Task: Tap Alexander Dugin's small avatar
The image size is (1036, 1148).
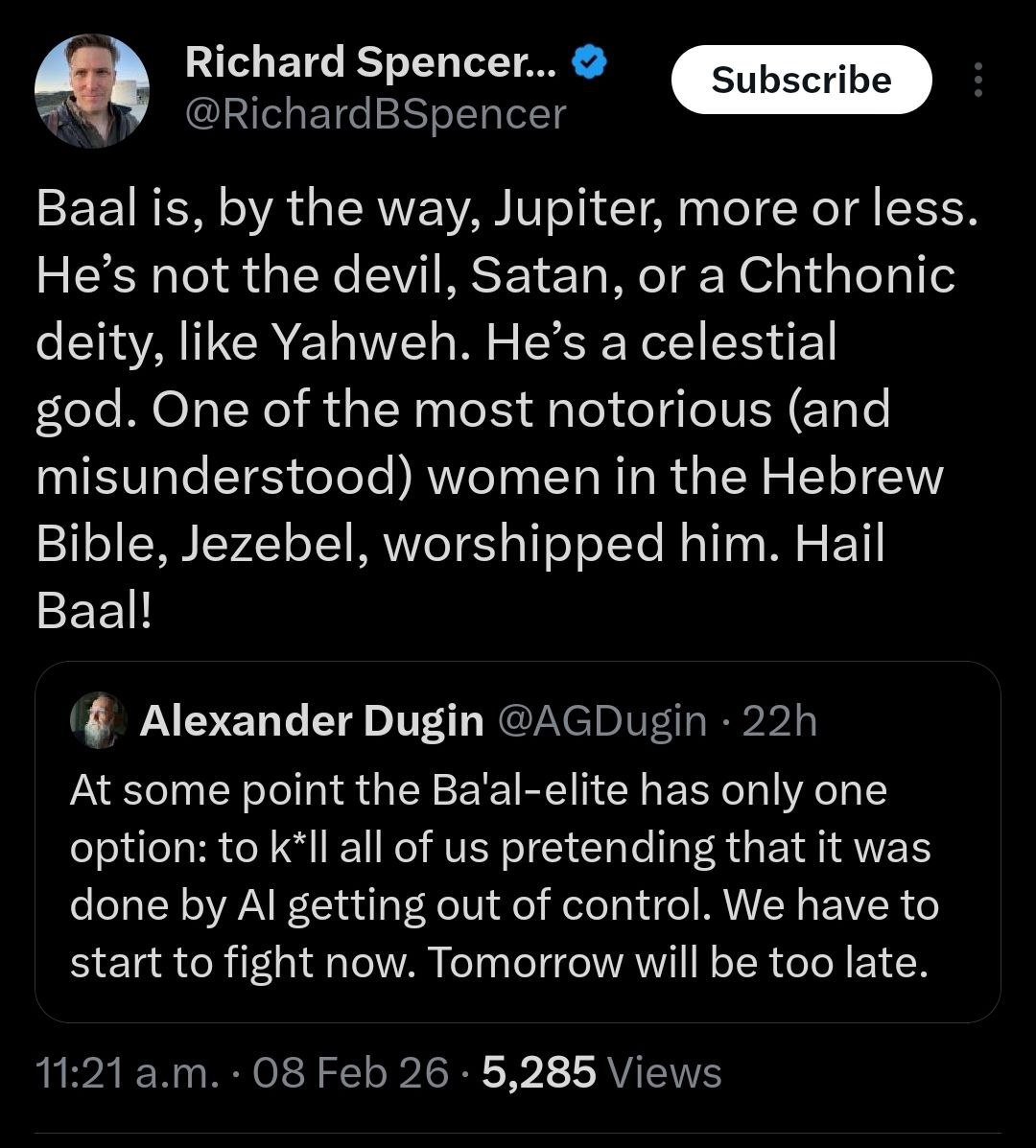Action: pos(98,719)
